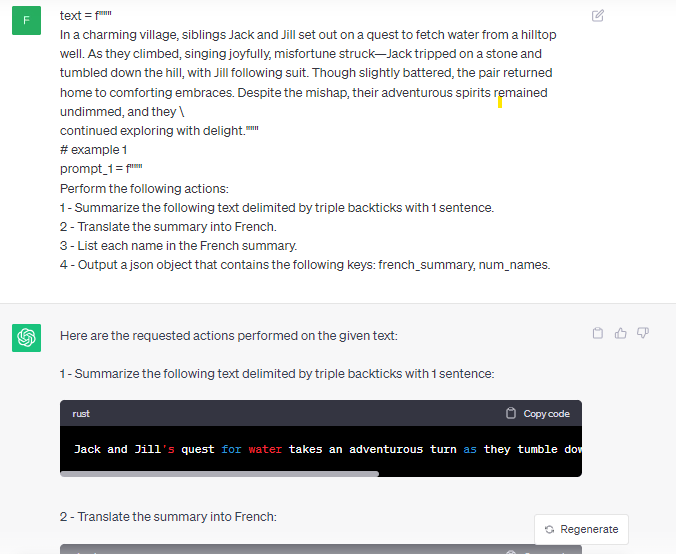Copy the assistant response with clipboard icon

pyautogui.click(x=598, y=333)
